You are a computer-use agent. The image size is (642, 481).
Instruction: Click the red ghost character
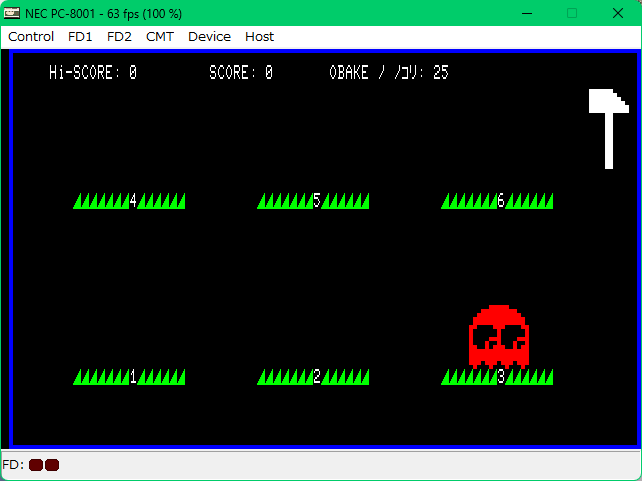pyautogui.click(x=499, y=336)
